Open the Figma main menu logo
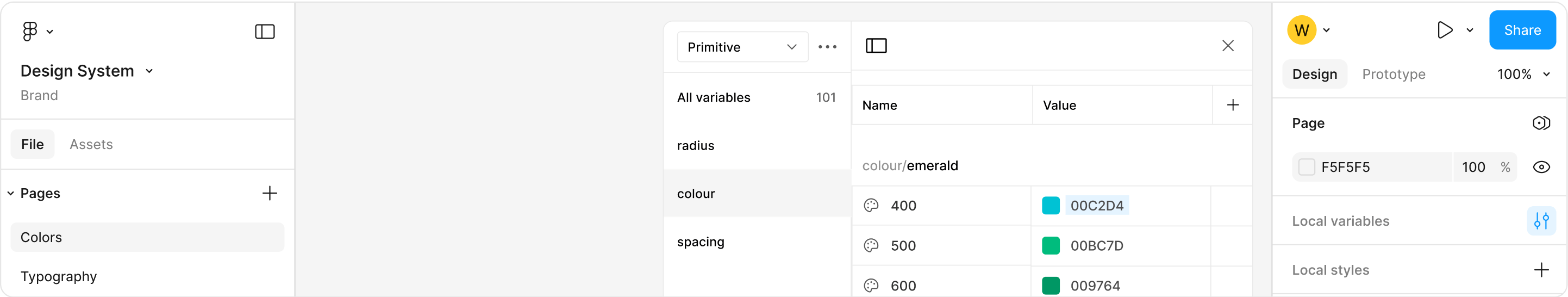The image size is (1568, 297). coord(30,31)
